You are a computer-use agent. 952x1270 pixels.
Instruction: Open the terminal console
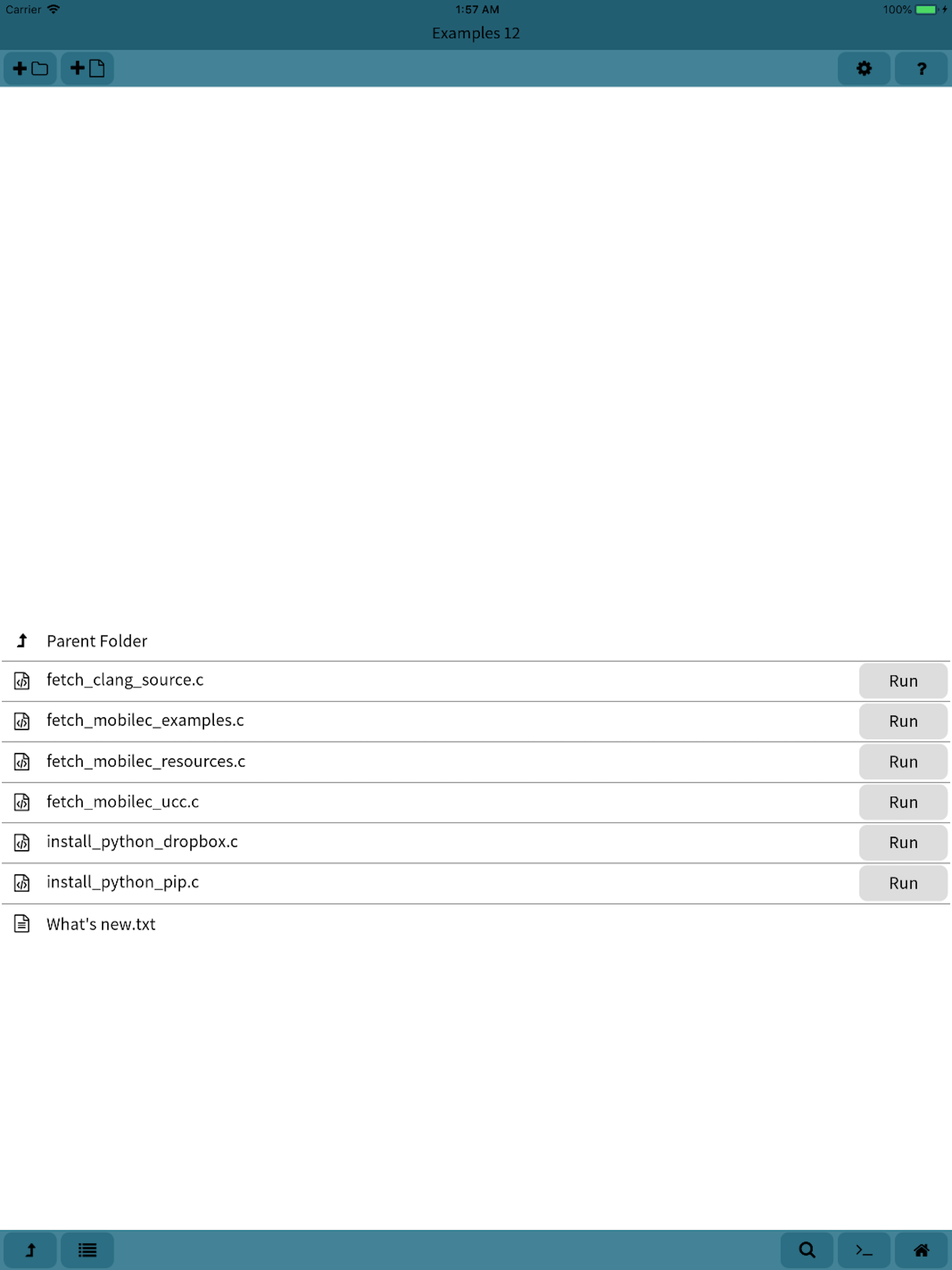(x=864, y=1250)
